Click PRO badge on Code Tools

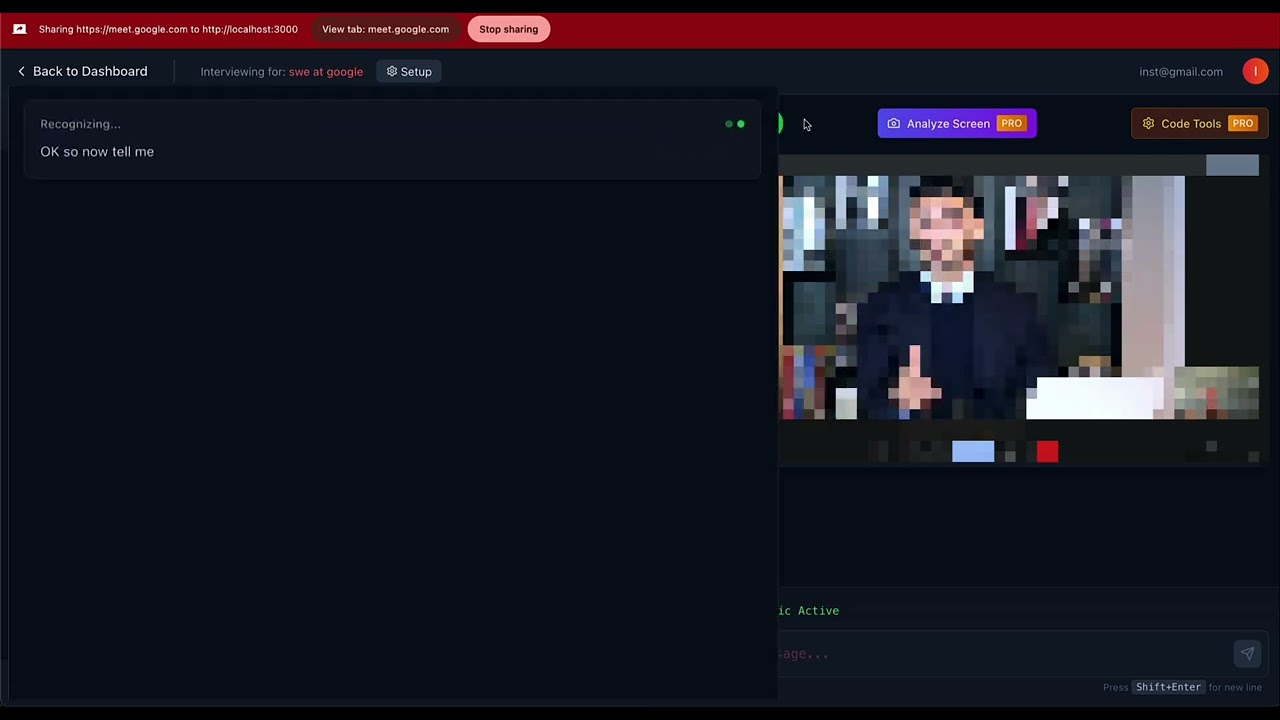(1243, 123)
